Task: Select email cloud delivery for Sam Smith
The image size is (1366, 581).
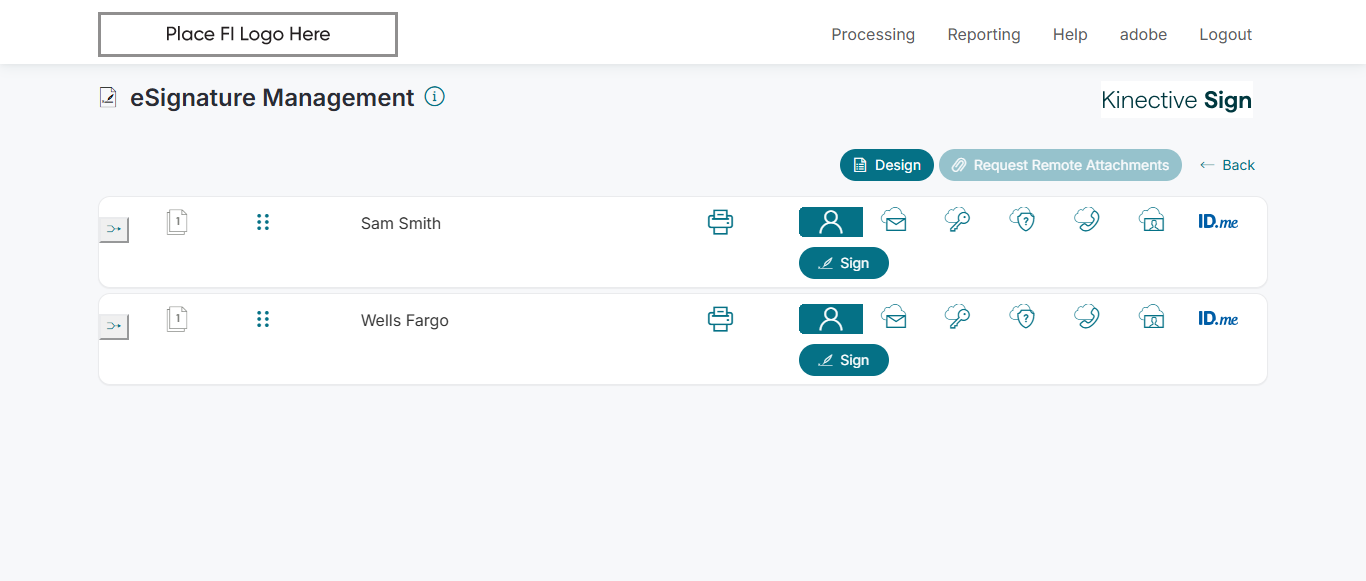Action: (894, 221)
